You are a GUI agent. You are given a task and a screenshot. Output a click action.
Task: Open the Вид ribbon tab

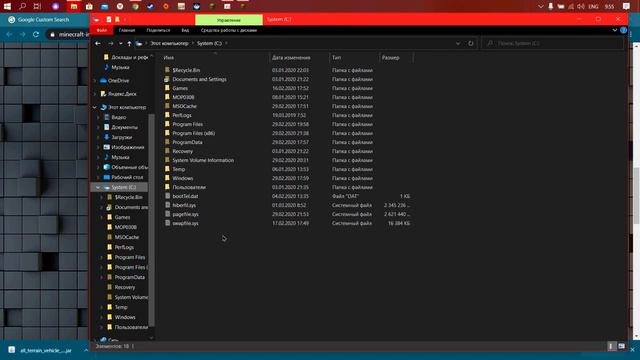point(185,30)
